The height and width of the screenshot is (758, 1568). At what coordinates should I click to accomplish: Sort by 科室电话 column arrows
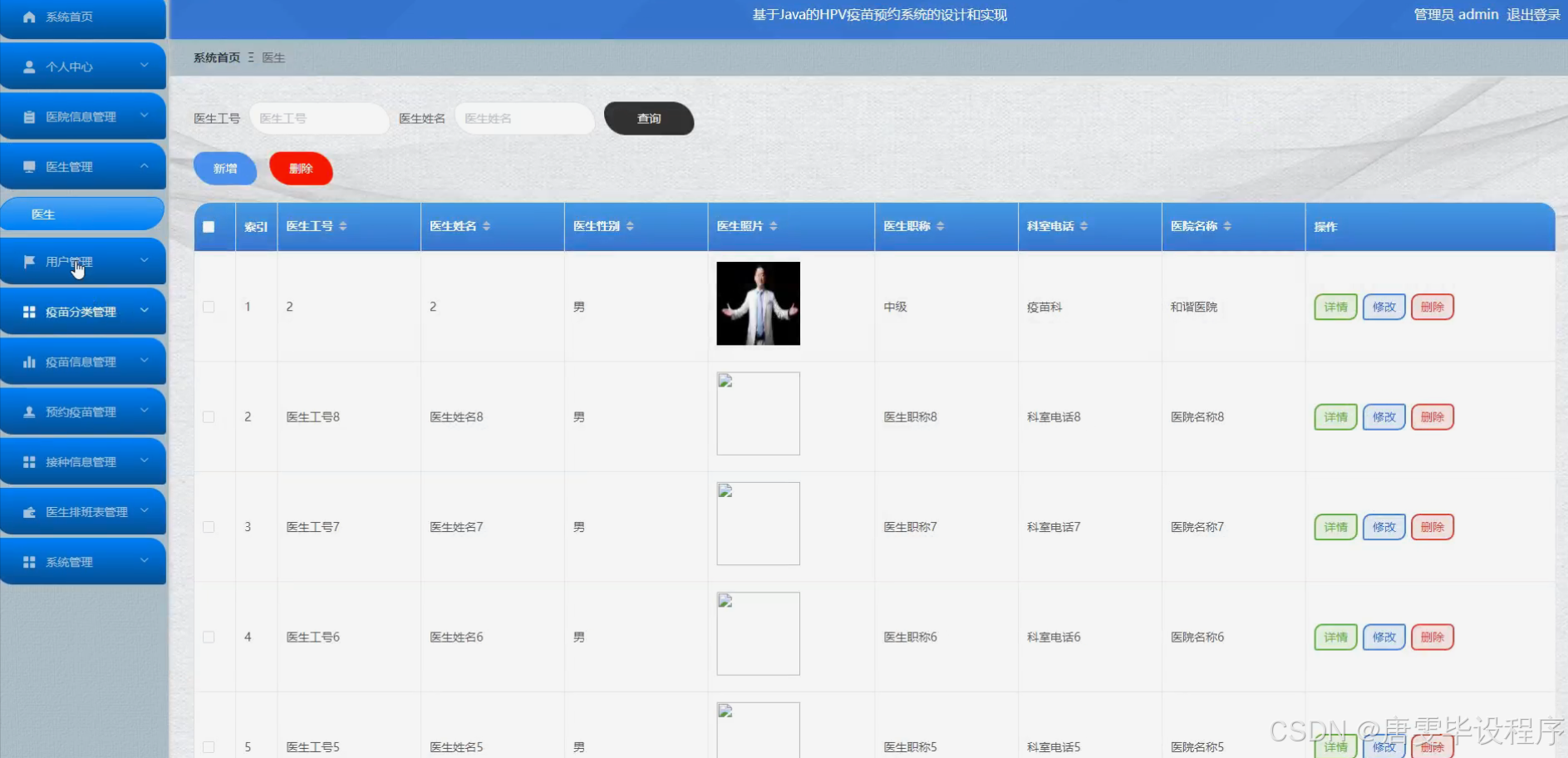click(1084, 226)
